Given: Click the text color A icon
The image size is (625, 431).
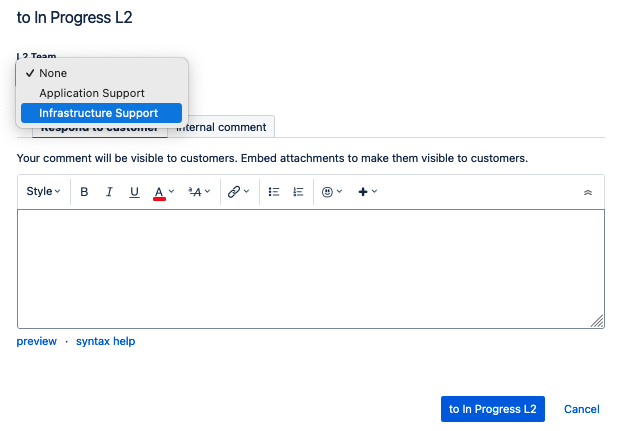Looking at the screenshot, I should 159,192.
